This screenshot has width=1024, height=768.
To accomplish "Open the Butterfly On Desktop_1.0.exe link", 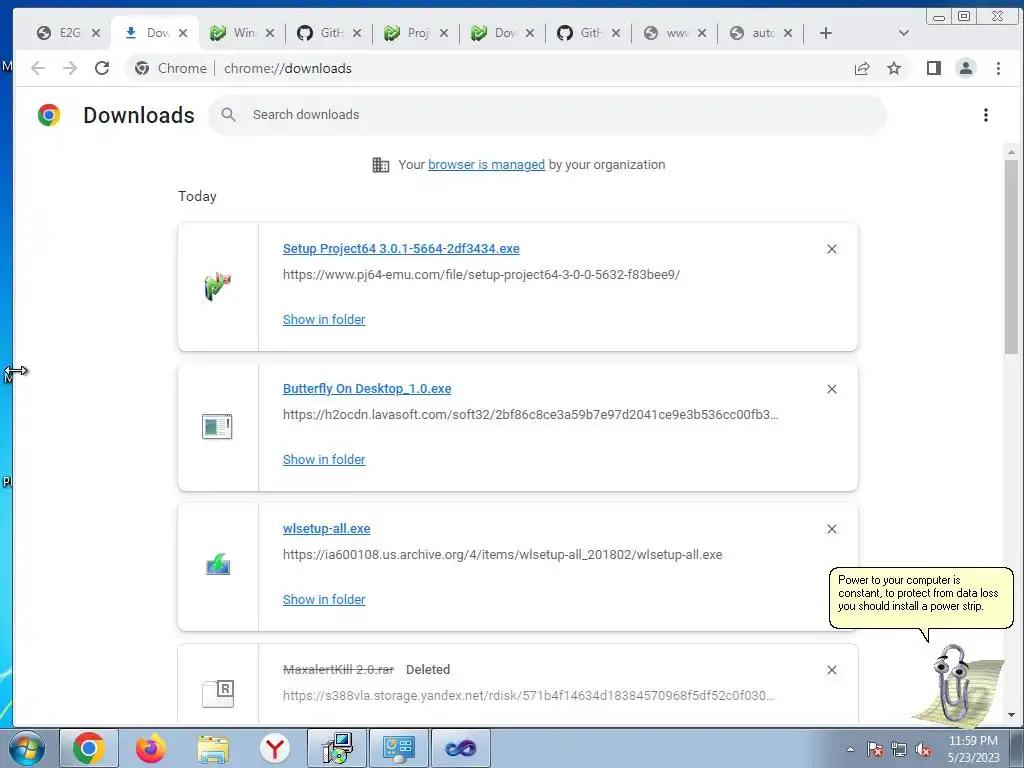I will 367,389.
